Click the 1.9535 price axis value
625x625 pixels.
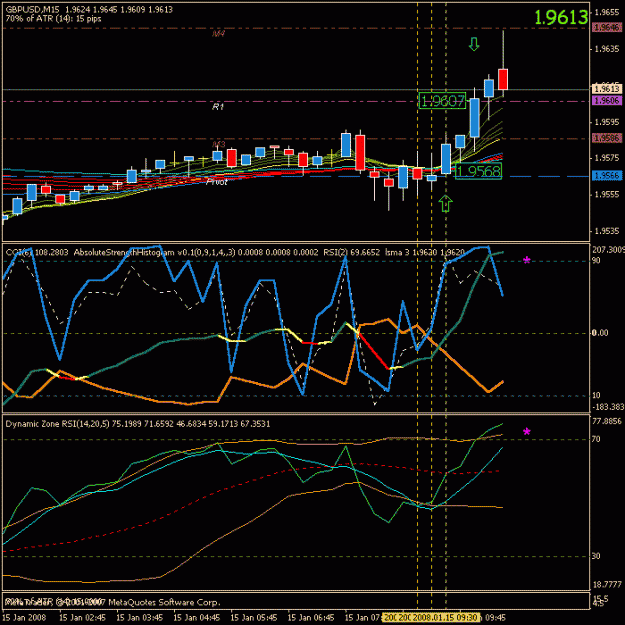point(607,231)
